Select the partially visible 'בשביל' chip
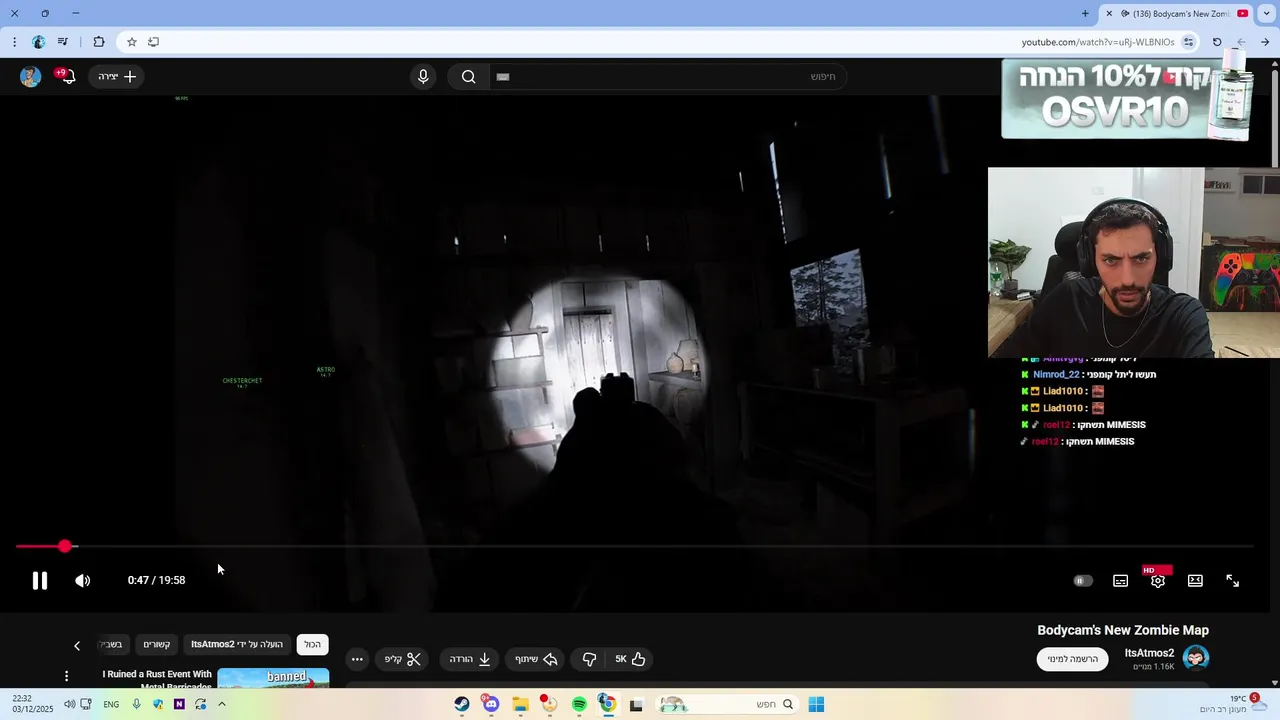1280x720 pixels. (111, 645)
